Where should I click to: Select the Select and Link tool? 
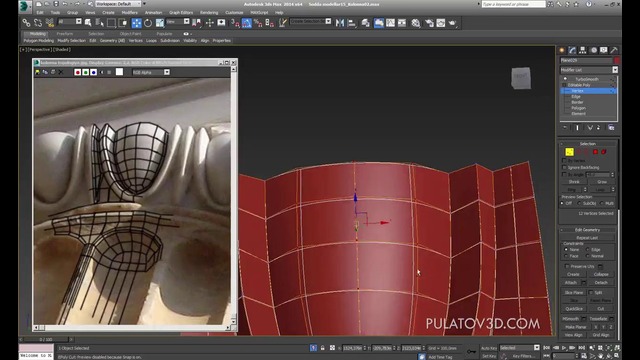26,23
